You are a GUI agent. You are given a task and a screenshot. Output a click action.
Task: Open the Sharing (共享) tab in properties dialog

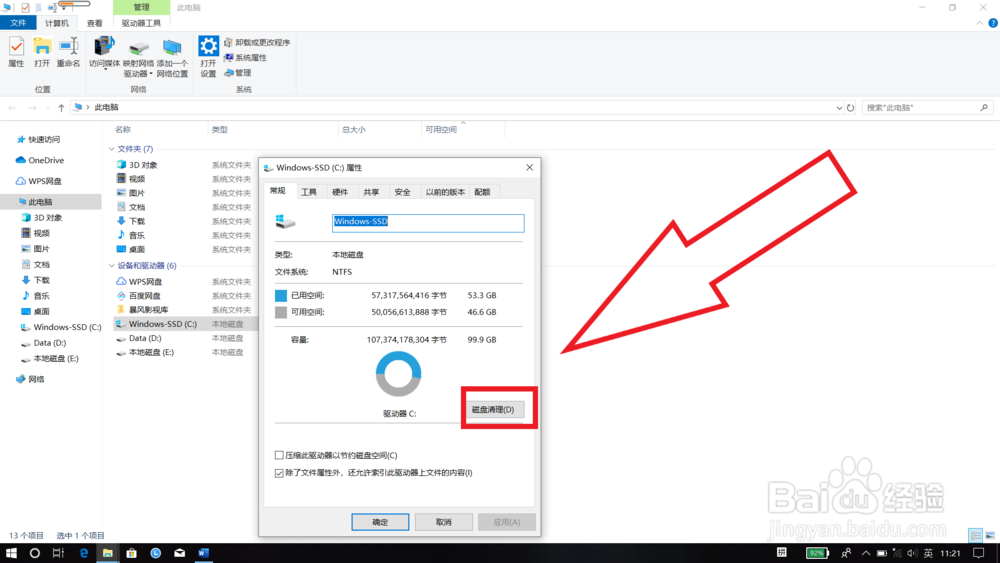pyautogui.click(x=371, y=192)
